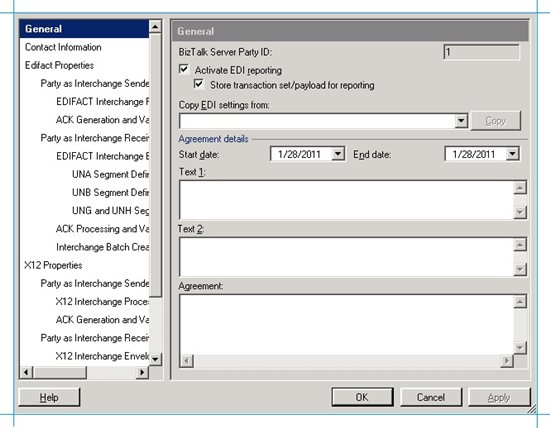The image size is (550, 428).
Task: Click Text 1 scroll down arrow
Action: coord(520,212)
